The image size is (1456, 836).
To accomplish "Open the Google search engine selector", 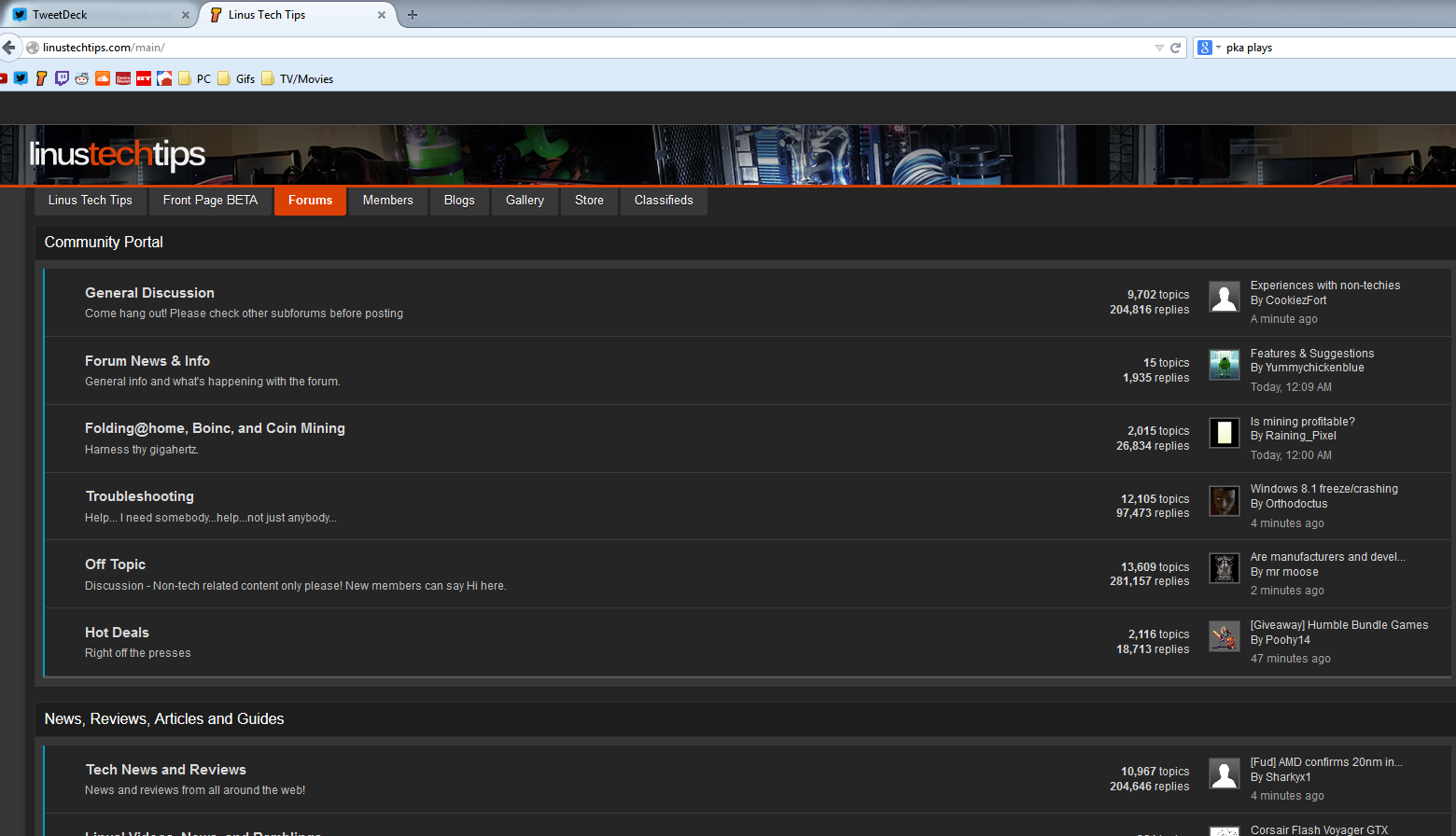I will 1209,48.
